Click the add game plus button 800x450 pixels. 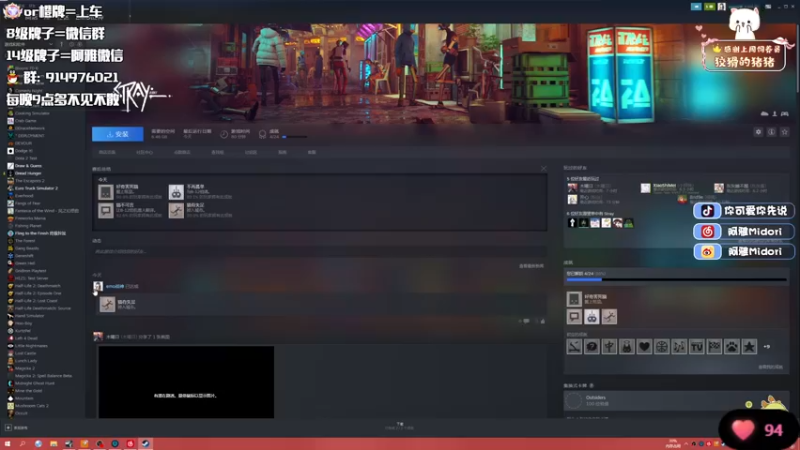(8, 428)
